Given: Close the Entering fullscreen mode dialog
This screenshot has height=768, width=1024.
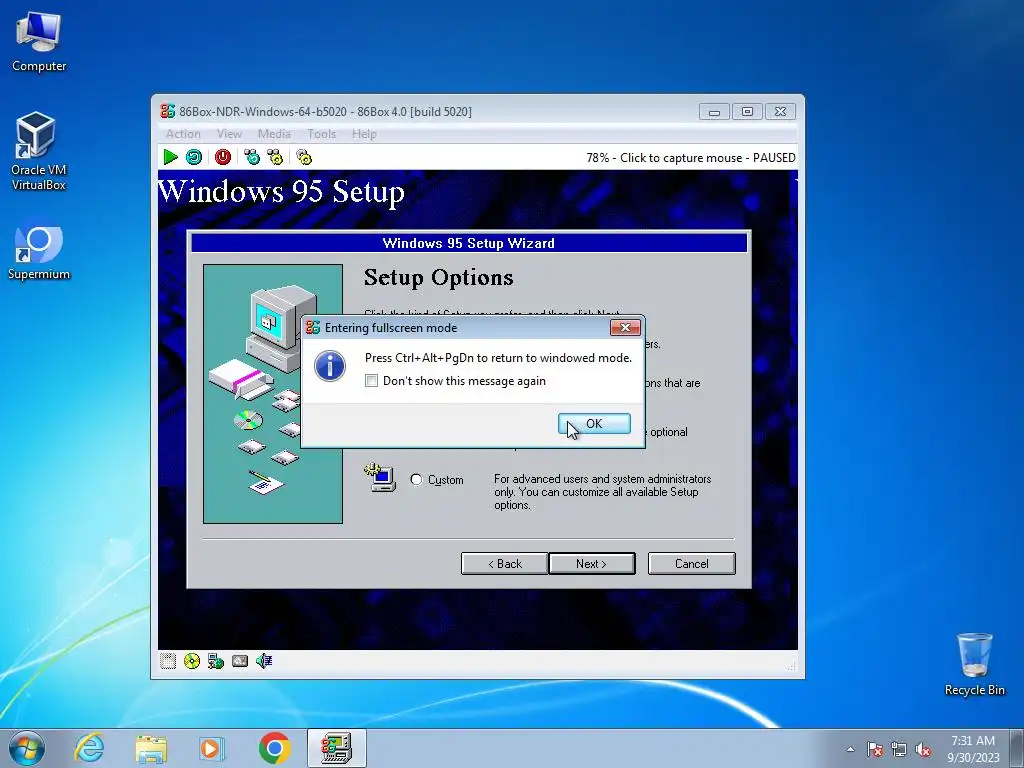Looking at the screenshot, I should pos(625,327).
